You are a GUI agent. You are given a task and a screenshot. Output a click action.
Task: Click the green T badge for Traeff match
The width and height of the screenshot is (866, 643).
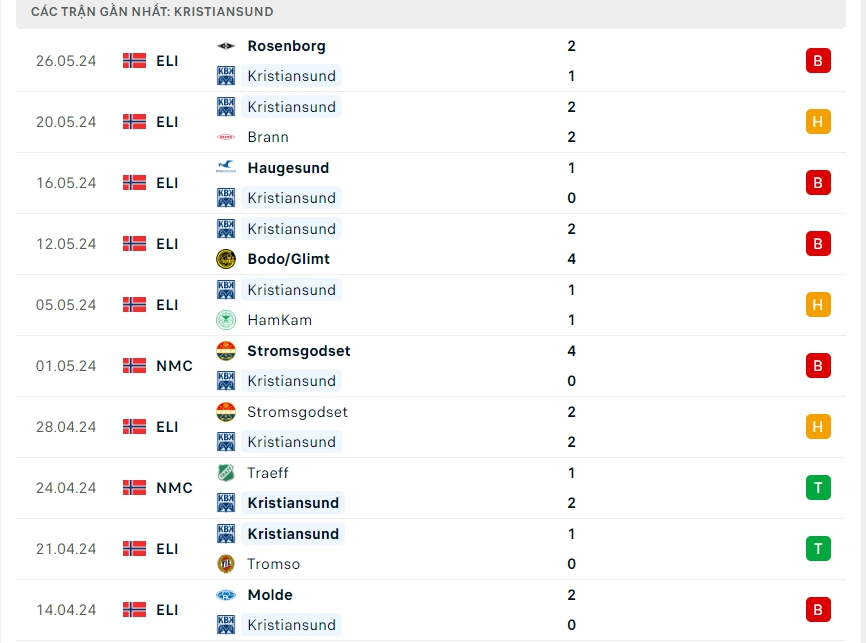point(818,488)
